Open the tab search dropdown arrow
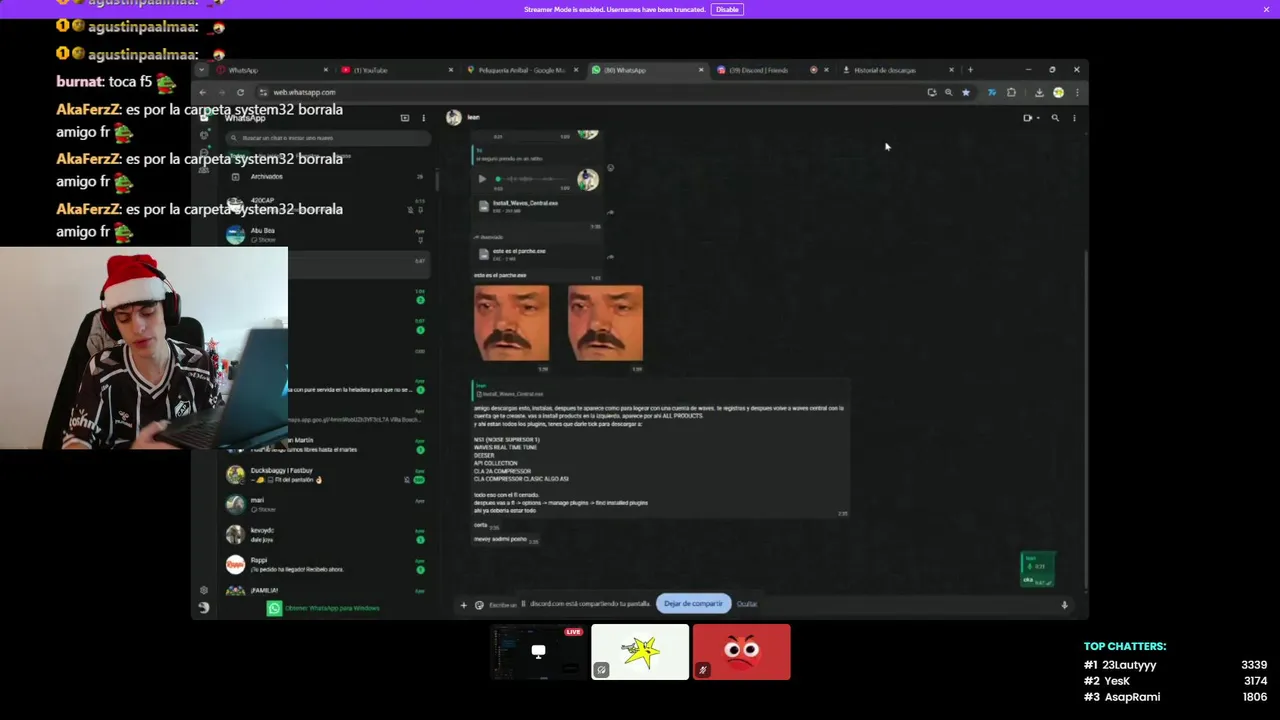The image size is (1280, 720). [x=202, y=70]
